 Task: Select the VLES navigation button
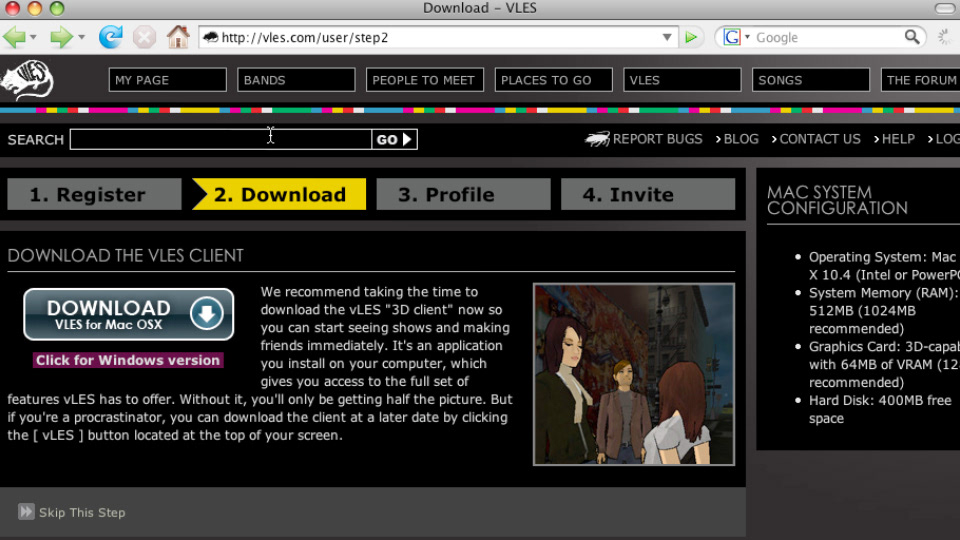click(682, 80)
